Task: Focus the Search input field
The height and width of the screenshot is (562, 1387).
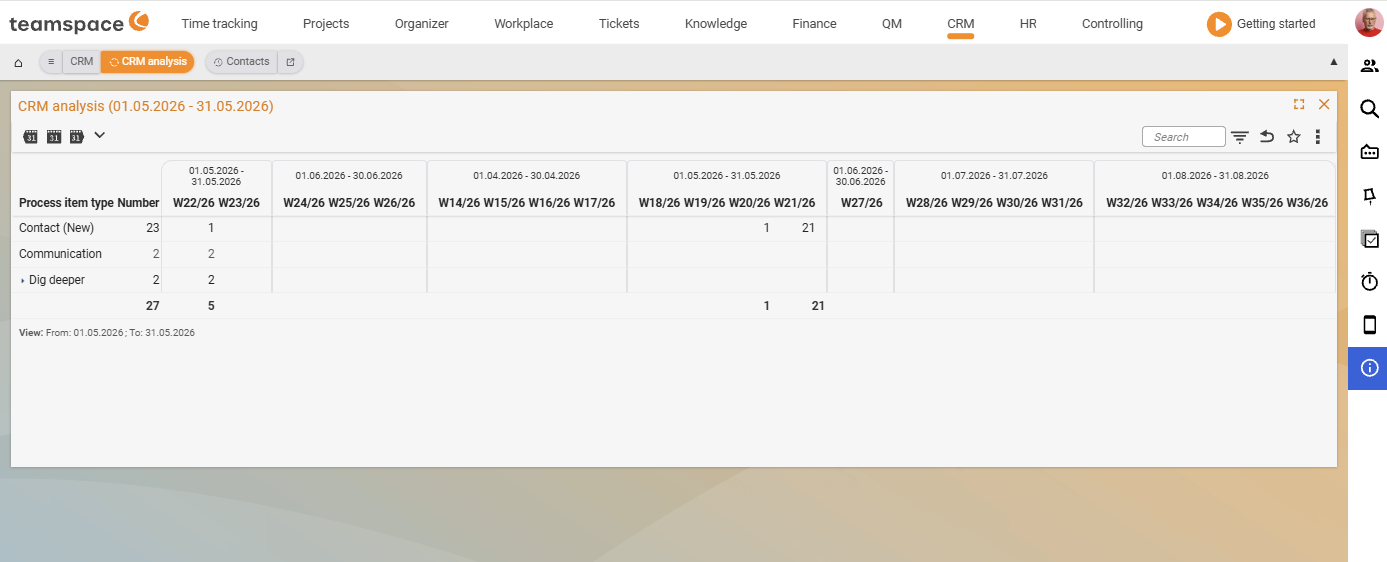Action: point(1183,137)
